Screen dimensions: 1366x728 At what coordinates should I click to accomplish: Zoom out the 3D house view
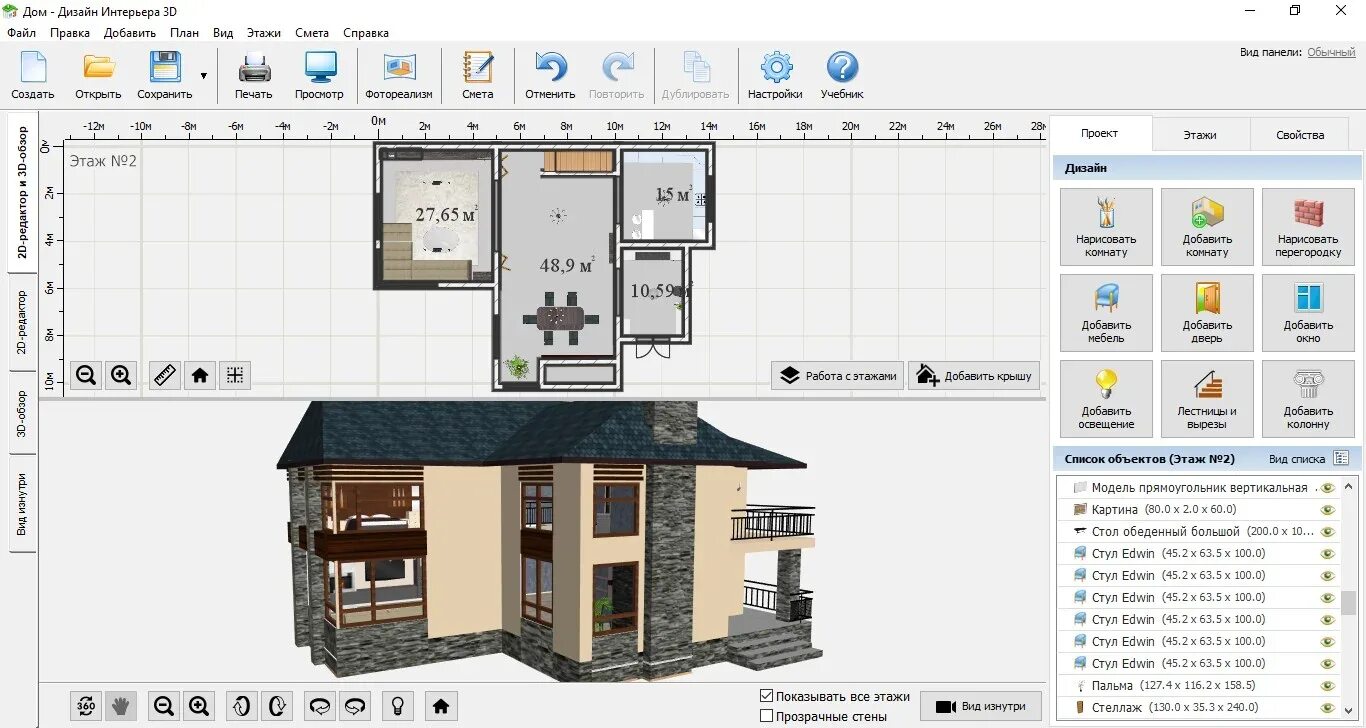tap(164, 706)
